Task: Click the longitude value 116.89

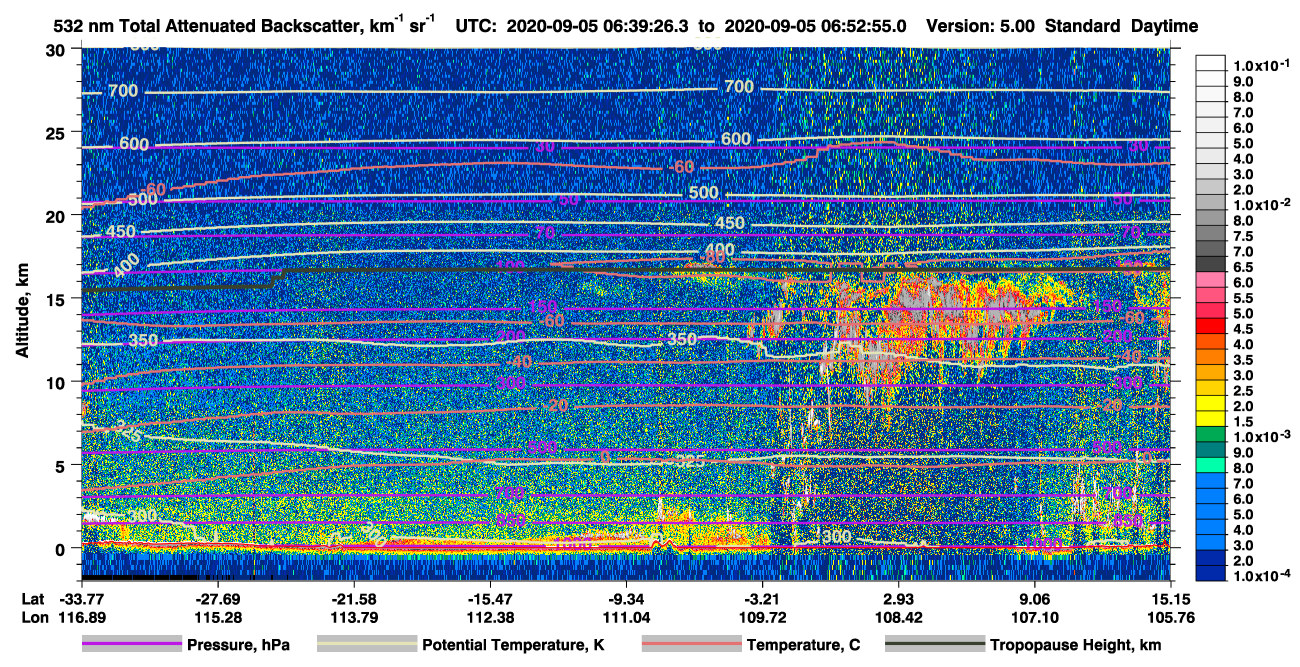Action: (x=82, y=617)
